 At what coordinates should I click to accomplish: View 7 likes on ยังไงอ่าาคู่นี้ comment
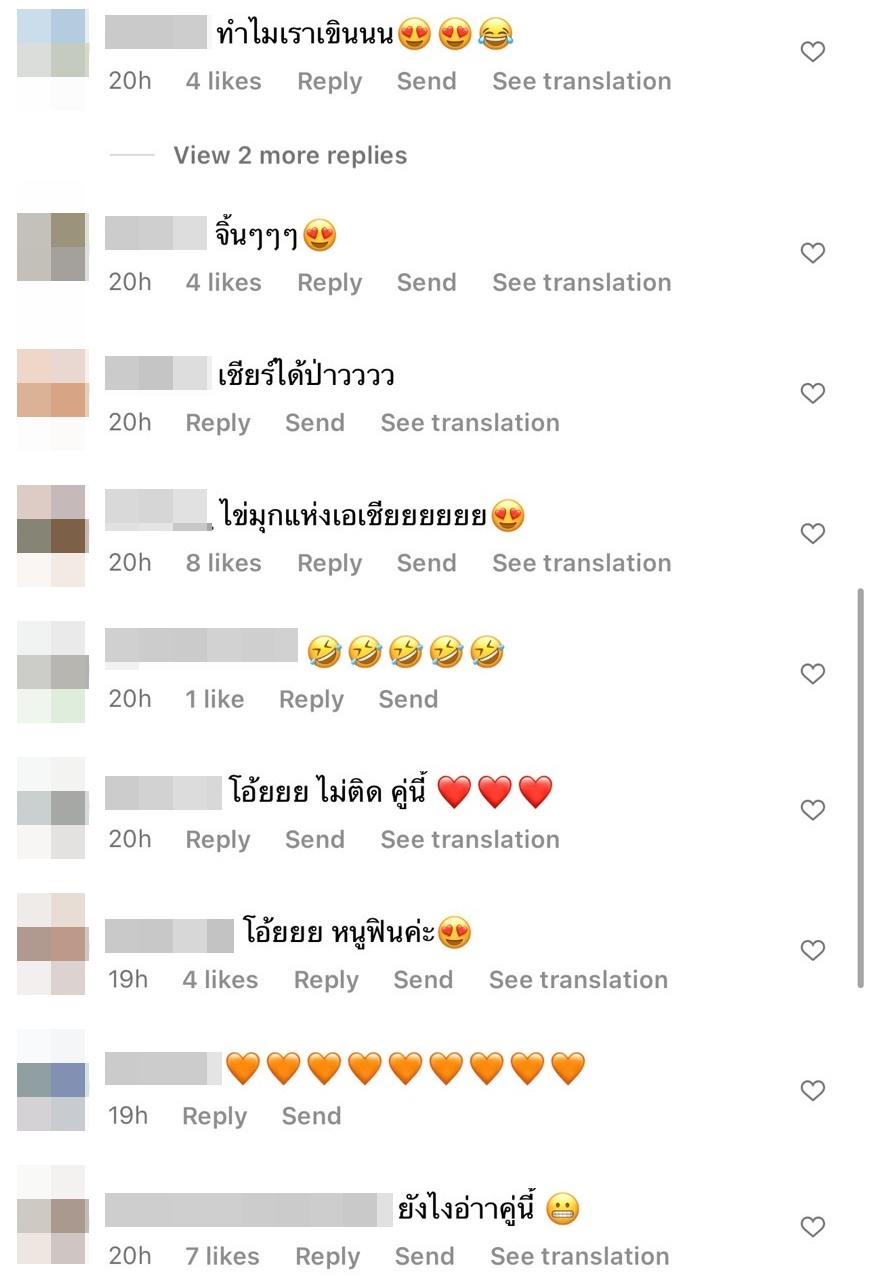pyautogui.click(x=223, y=1256)
